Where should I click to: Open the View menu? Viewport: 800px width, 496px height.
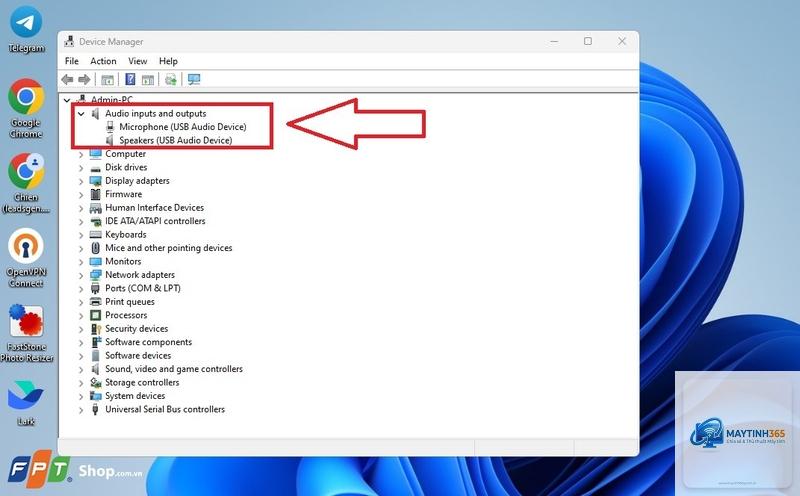[137, 61]
